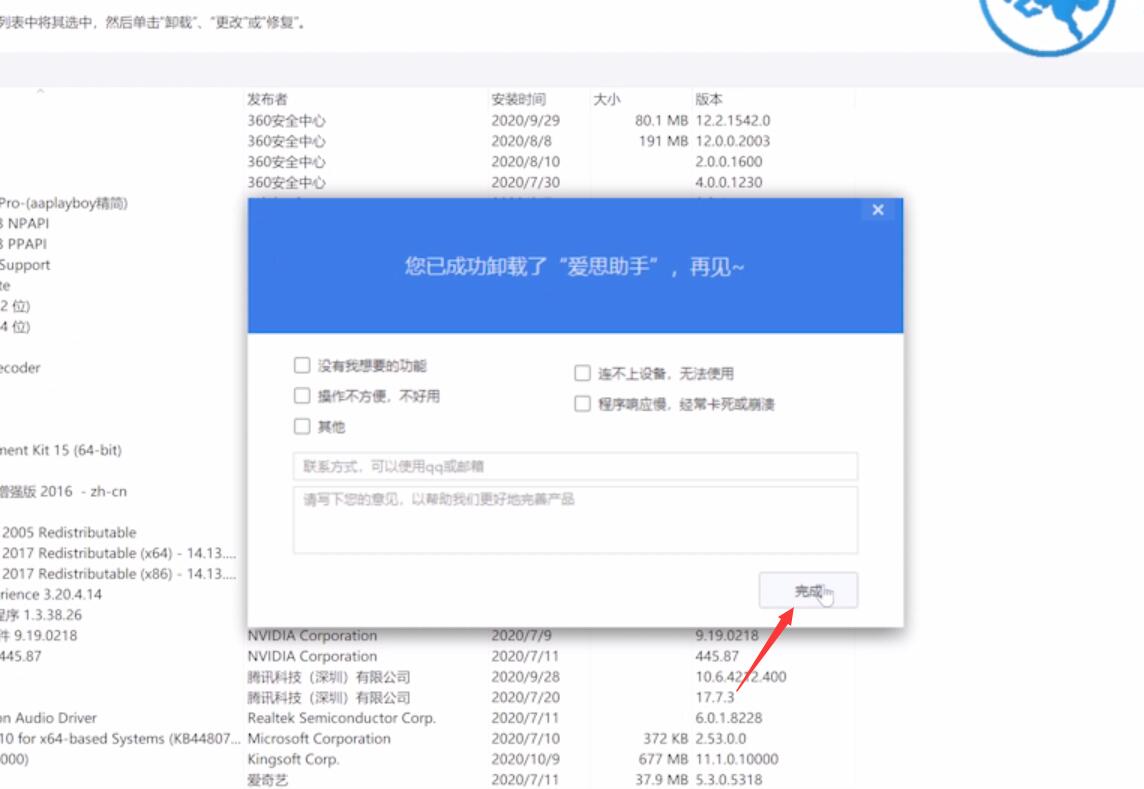Check the 没有我想要的功能 checkbox
1144x789 pixels.
click(302, 365)
